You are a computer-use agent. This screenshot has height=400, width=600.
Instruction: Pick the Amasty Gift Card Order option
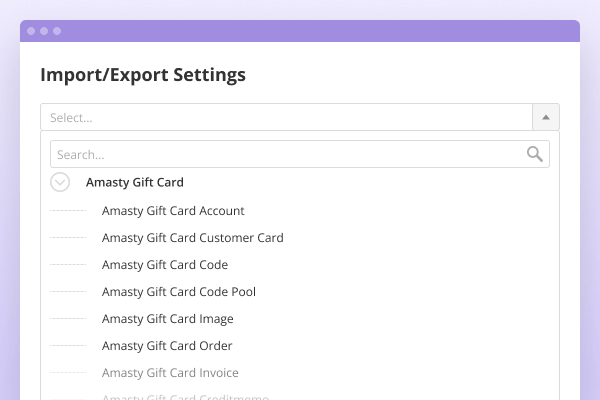(x=167, y=346)
